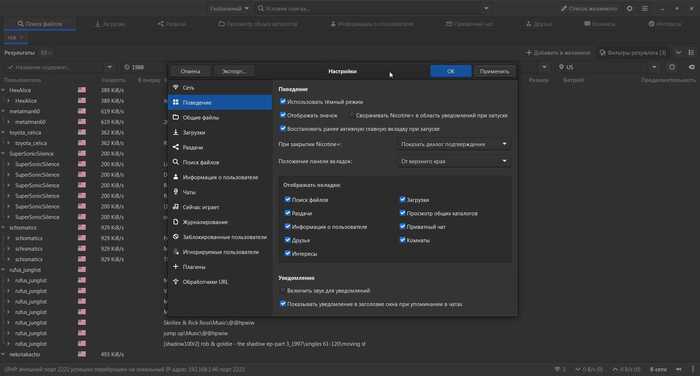This screenshot has width=700, height=376.
Task: Enable sound for notifications checkbox
Action: tap(283, 290)
